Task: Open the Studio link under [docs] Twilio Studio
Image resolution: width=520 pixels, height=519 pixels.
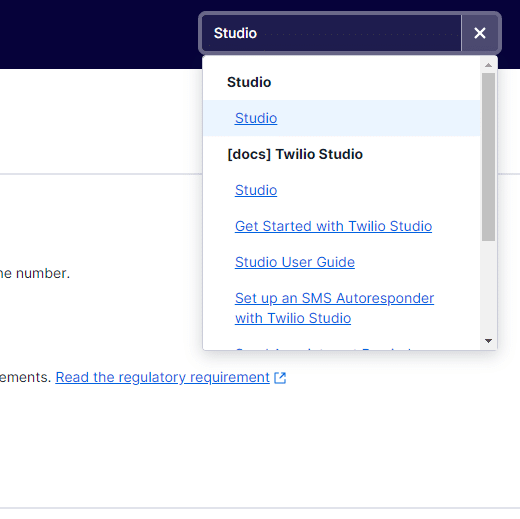Action: click(256, 190)
